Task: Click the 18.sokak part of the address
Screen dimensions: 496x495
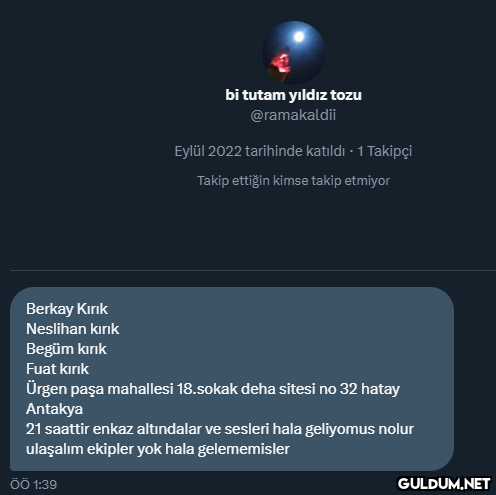Action: (x=207, y=389)
